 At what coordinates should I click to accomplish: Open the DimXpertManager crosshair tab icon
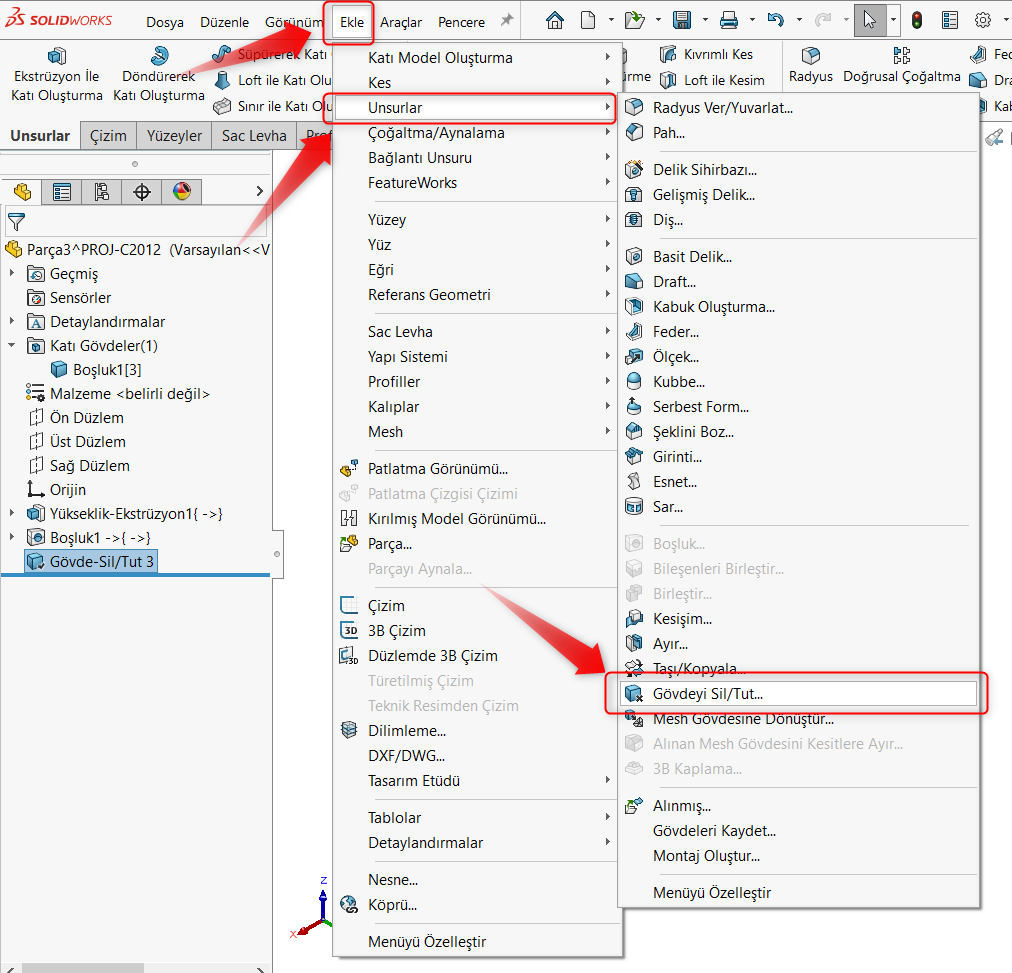142,192
